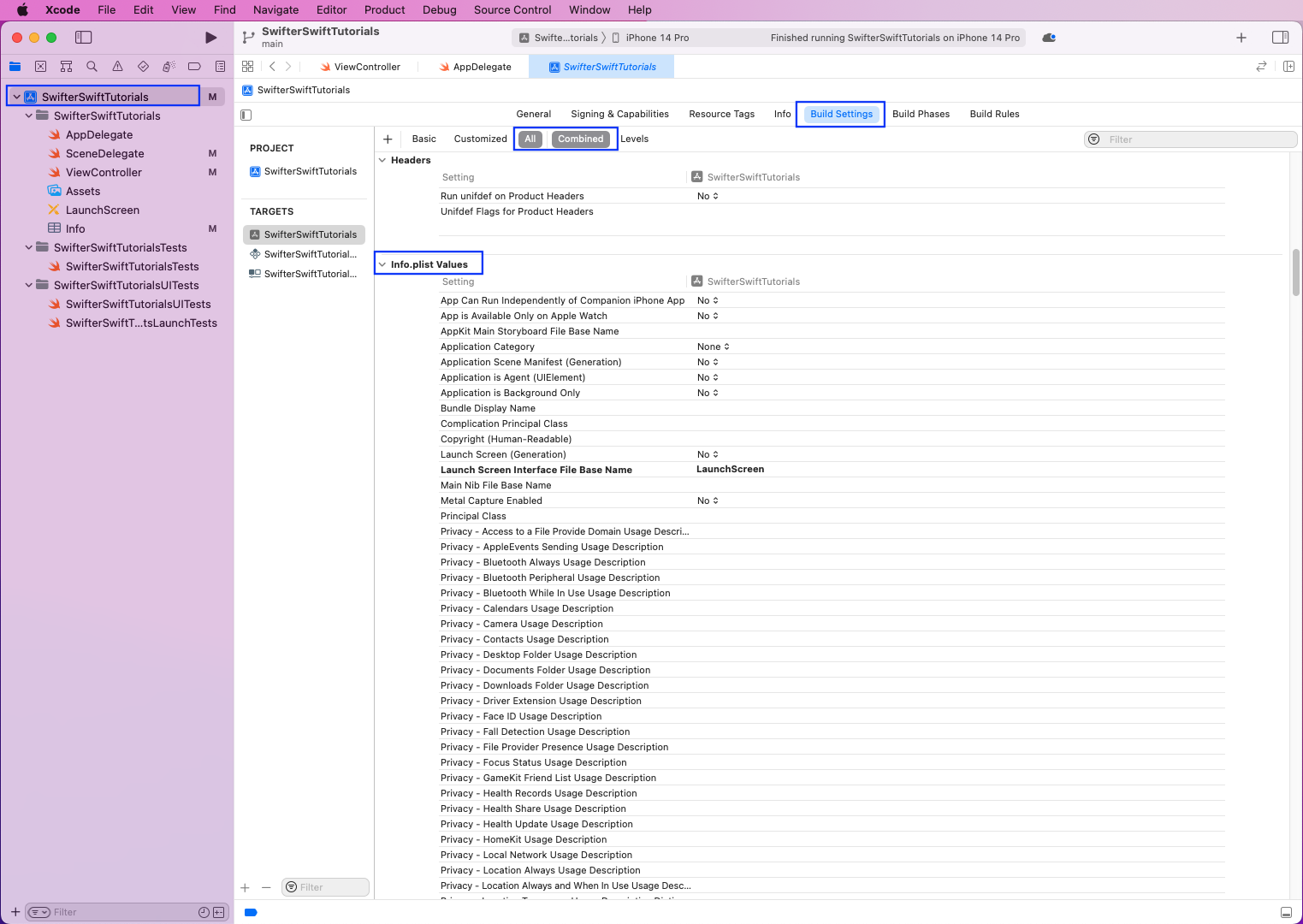Open the source control navigator
This screenshot has width=1303, height=924.
(x=40, y=67)
